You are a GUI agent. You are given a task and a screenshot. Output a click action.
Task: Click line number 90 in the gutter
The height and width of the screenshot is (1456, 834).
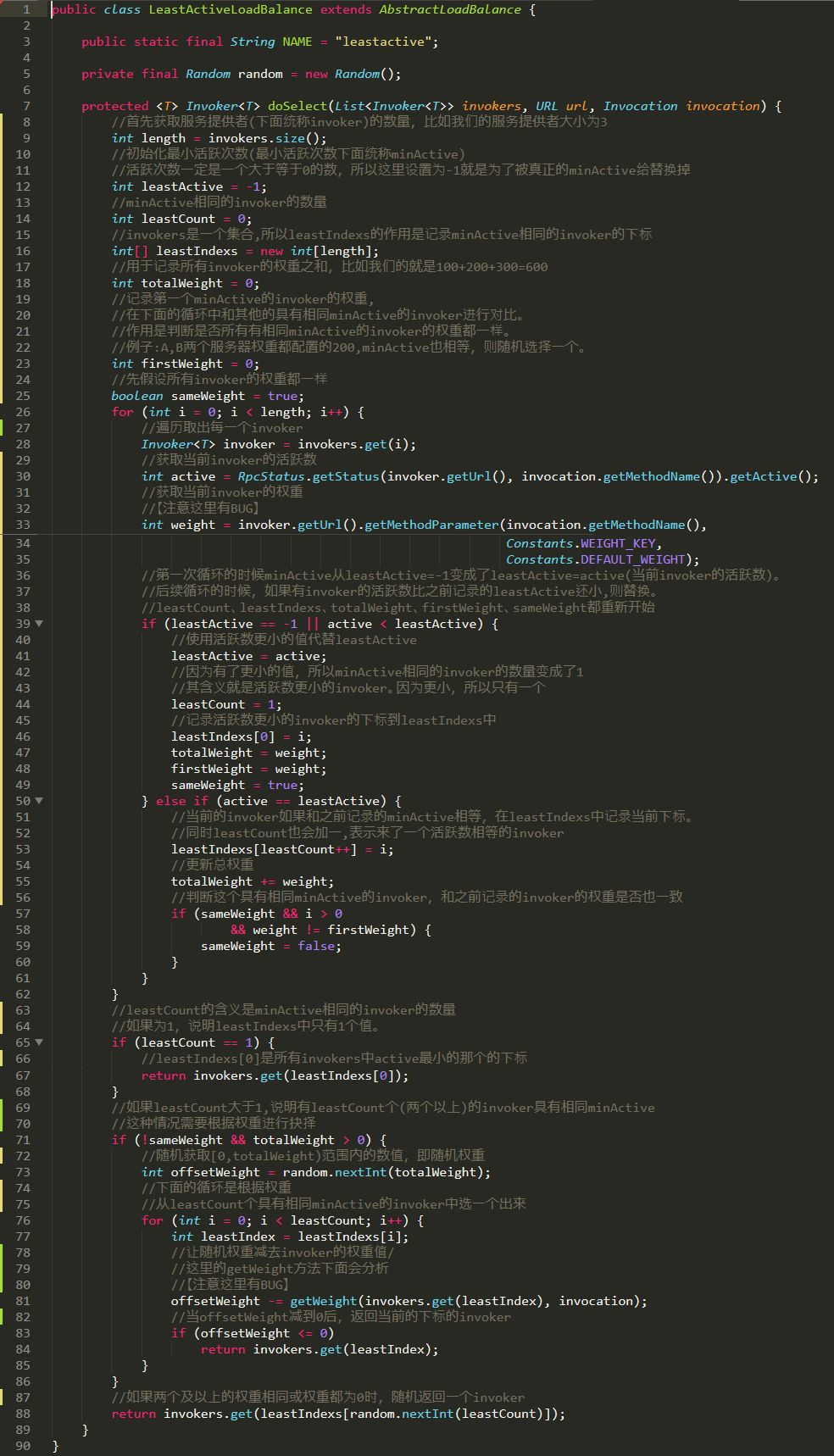pyautogui.click(x=23, y=1446)
